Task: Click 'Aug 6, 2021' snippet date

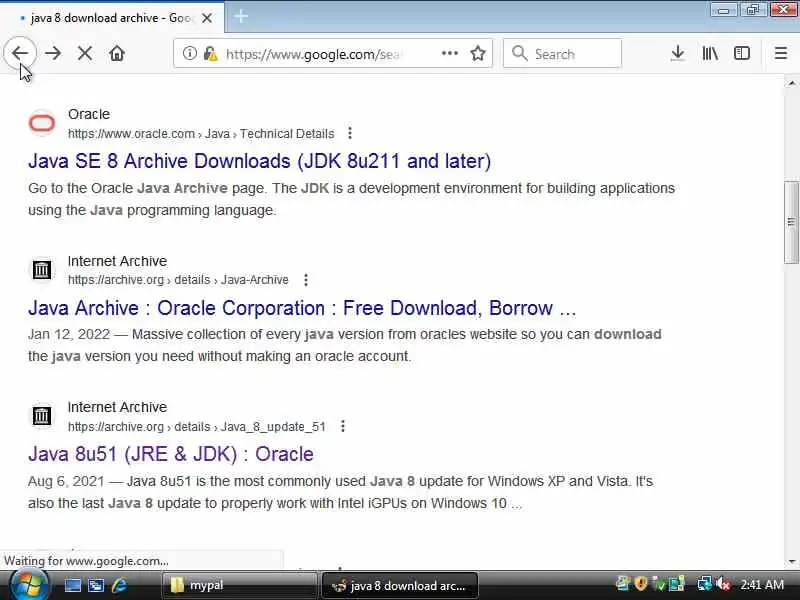Action: click(x=66, y=481)
